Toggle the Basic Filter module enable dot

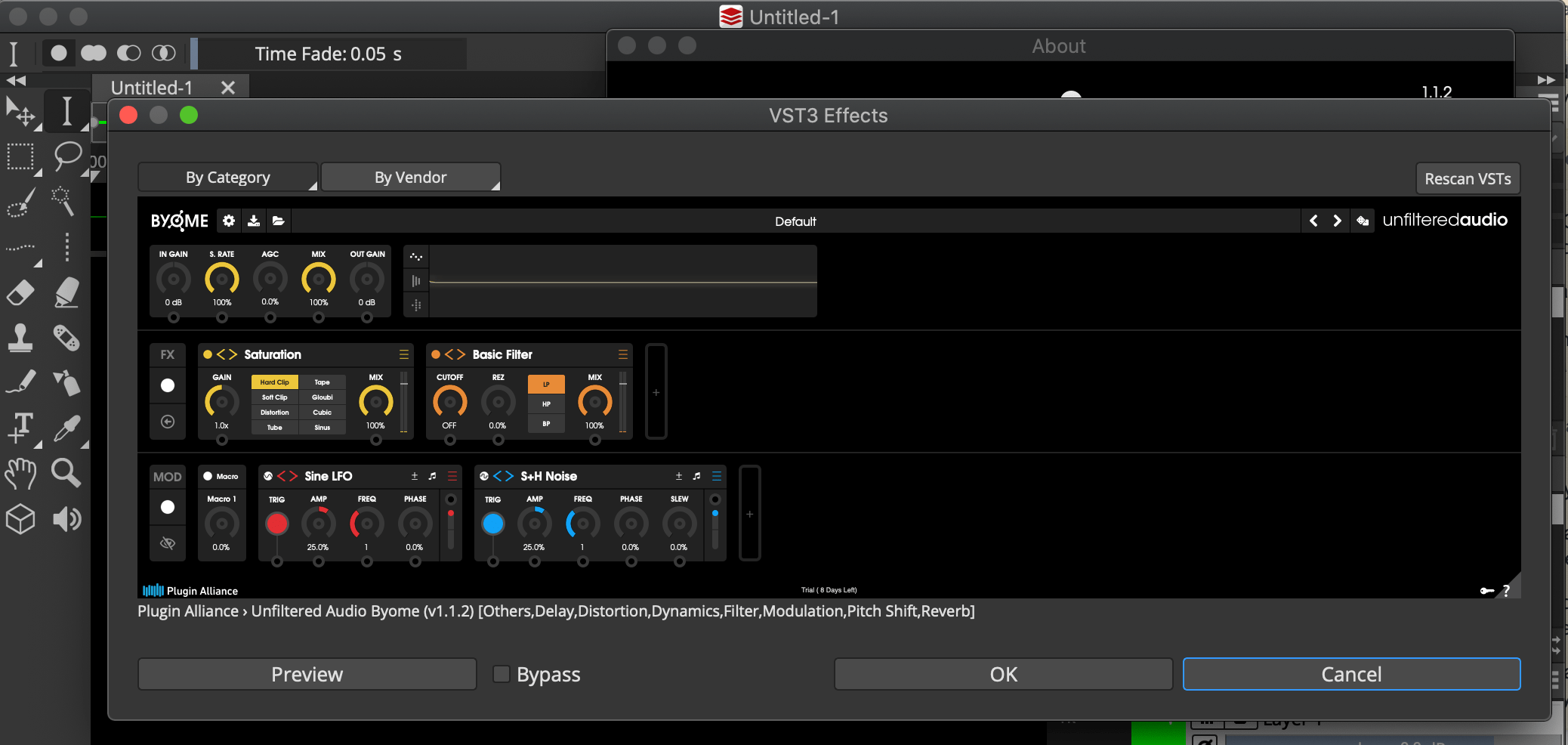pos(436,354)
